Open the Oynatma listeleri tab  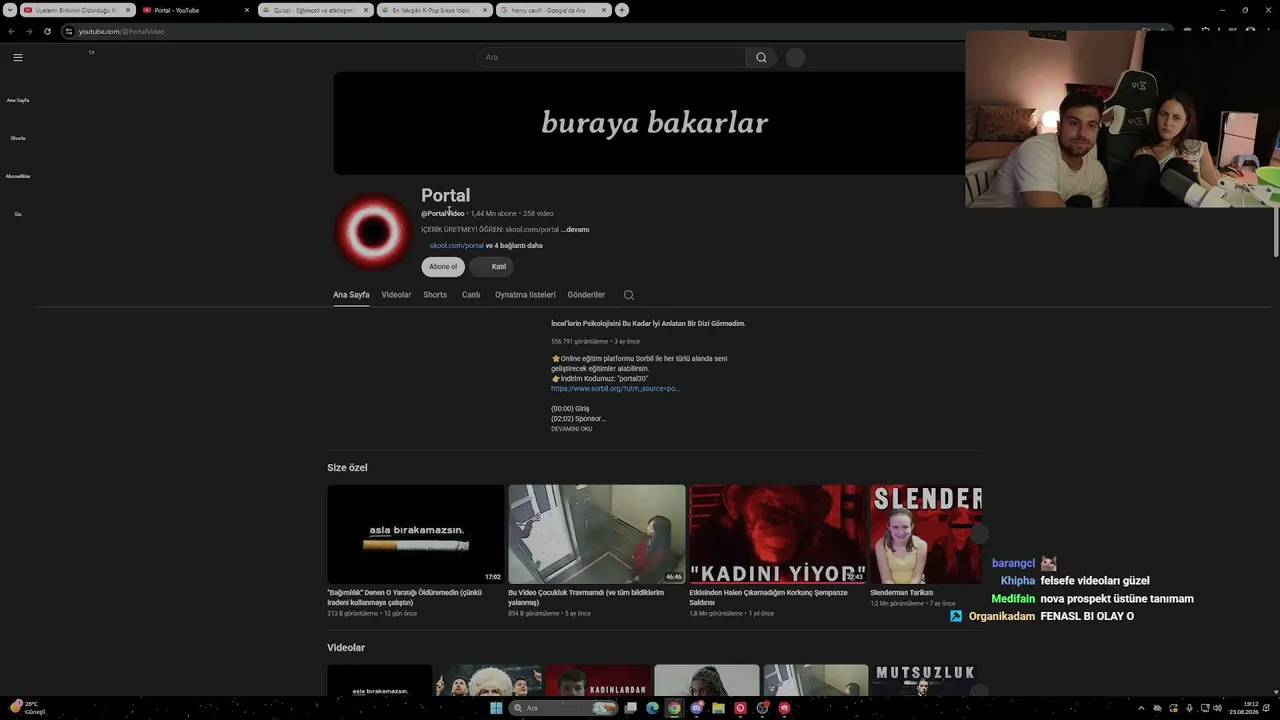525,295
